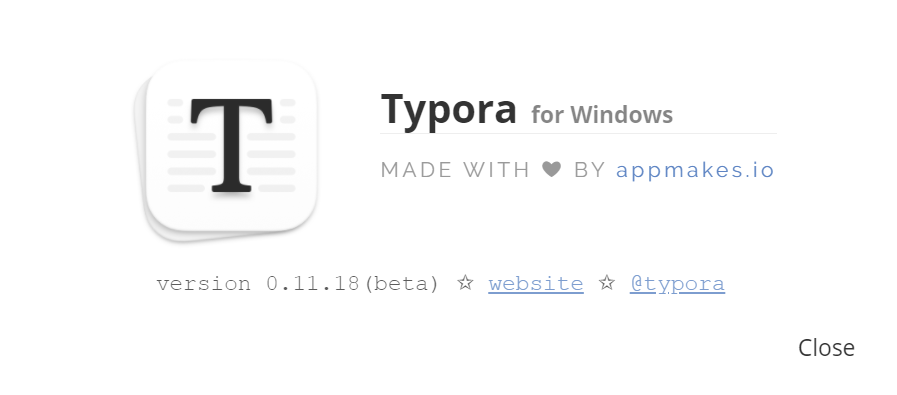Click gray text lines left of logo T

[x=191, y=145]
